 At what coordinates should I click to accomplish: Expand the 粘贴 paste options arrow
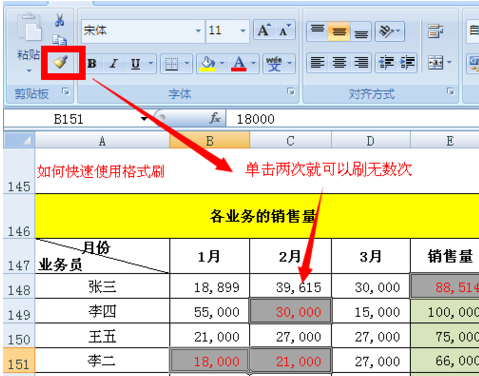click(x=29, y=71)
